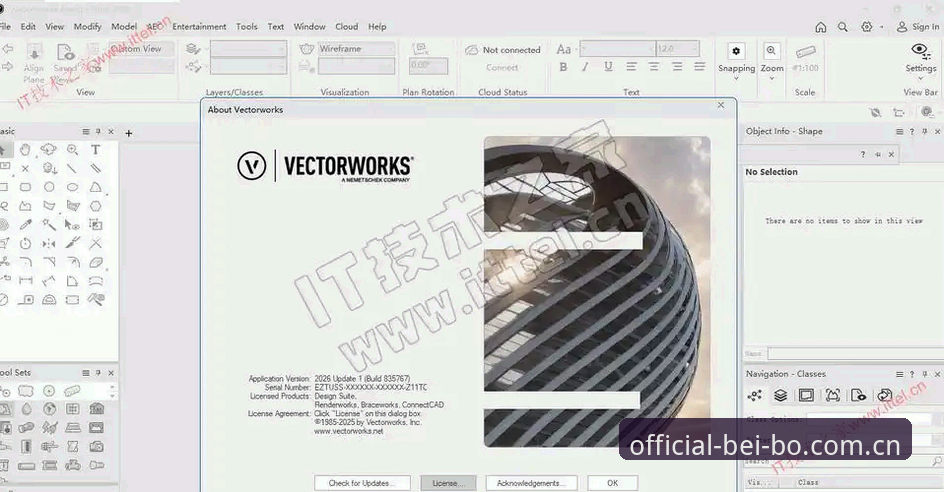The height and width of the screenshot is (492, 944).
Task: Select the Rounded Rectangle tool
Action: click(x=25, y=187)
